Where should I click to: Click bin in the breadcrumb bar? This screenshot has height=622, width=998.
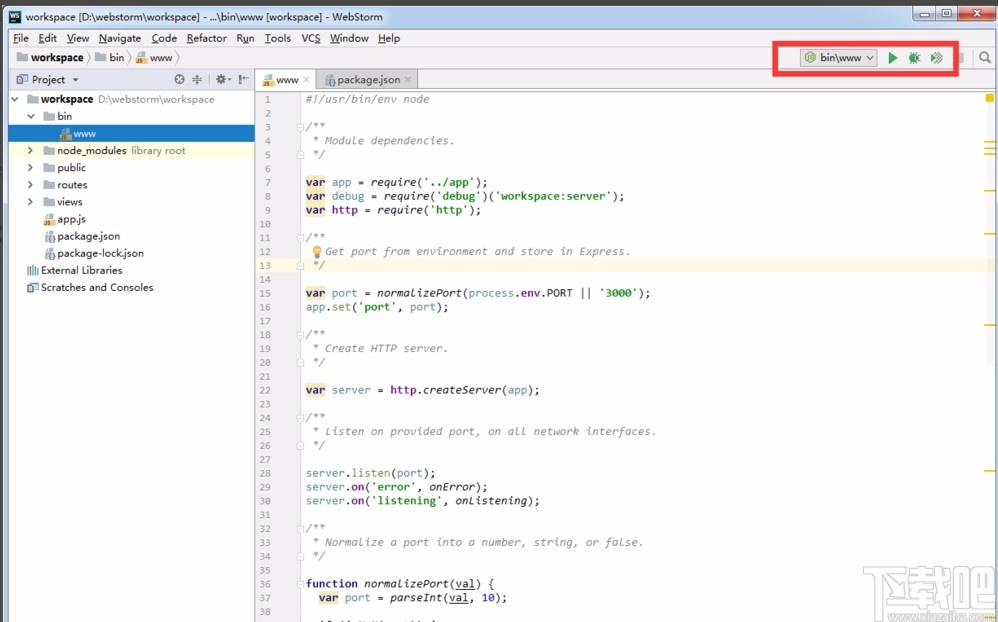109,58
